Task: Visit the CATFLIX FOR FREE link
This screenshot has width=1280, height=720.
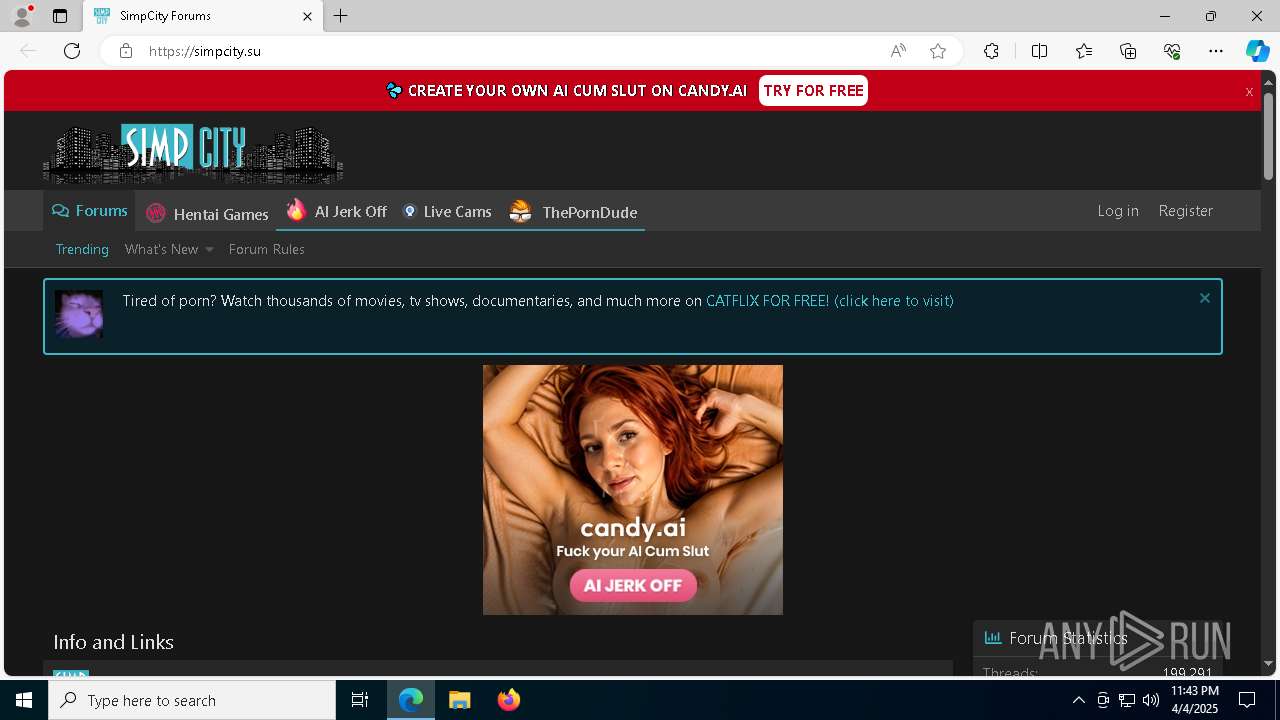Action: point(830,301)
